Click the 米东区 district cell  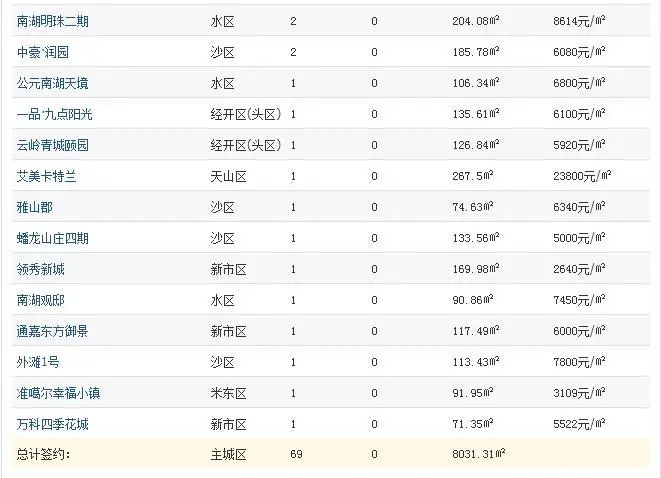228,393
